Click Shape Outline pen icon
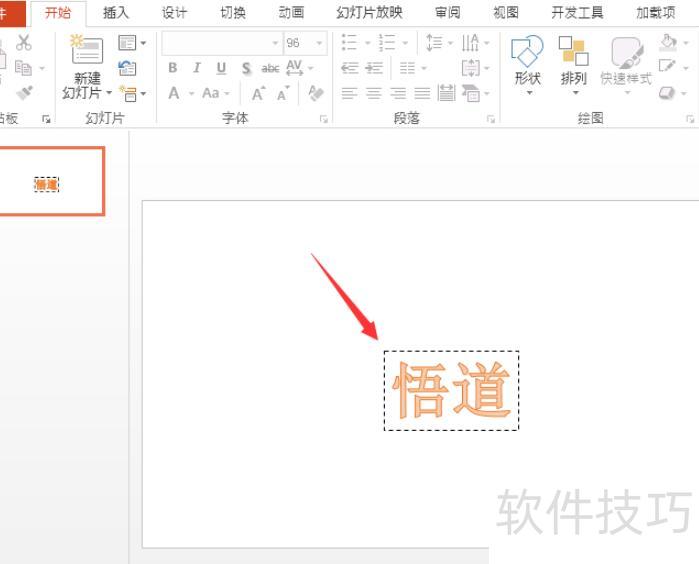 point(667,66)
